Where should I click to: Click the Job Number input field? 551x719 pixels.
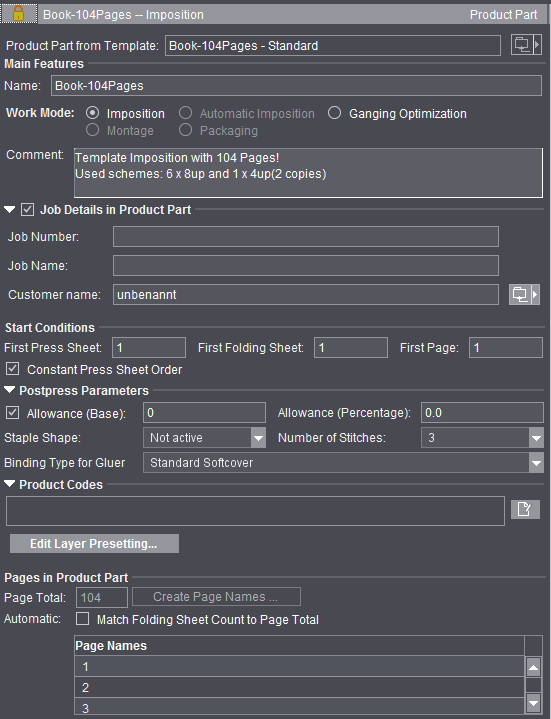[x=306, y=237]
